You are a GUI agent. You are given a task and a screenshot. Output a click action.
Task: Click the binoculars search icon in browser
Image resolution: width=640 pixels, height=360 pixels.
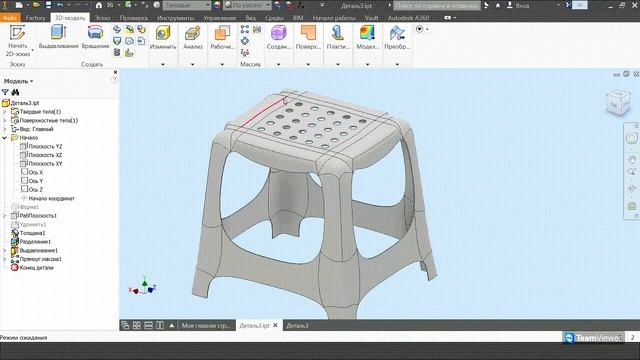point(16,92)
